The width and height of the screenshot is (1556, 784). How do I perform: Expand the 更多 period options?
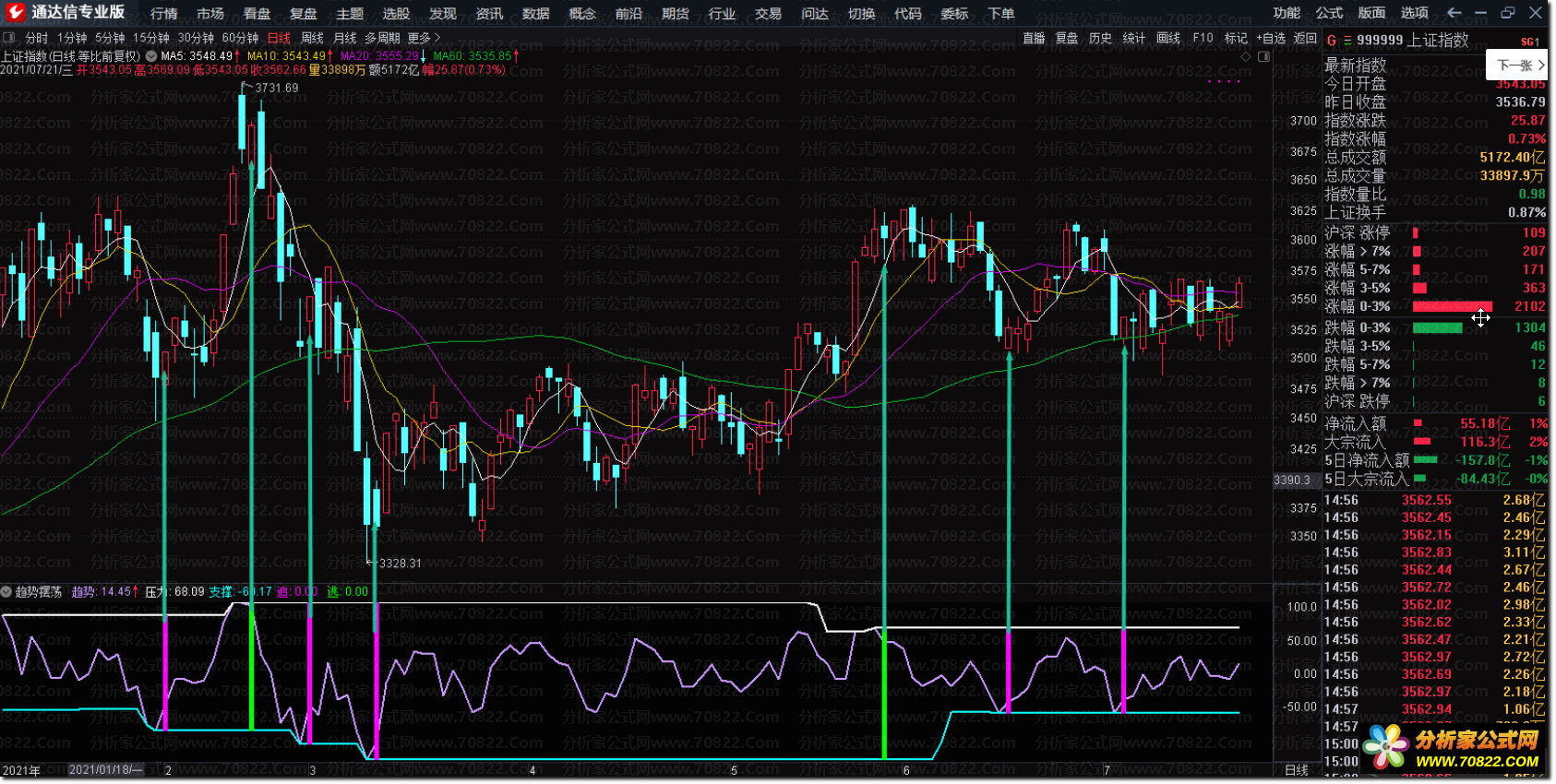click(424, 38)
